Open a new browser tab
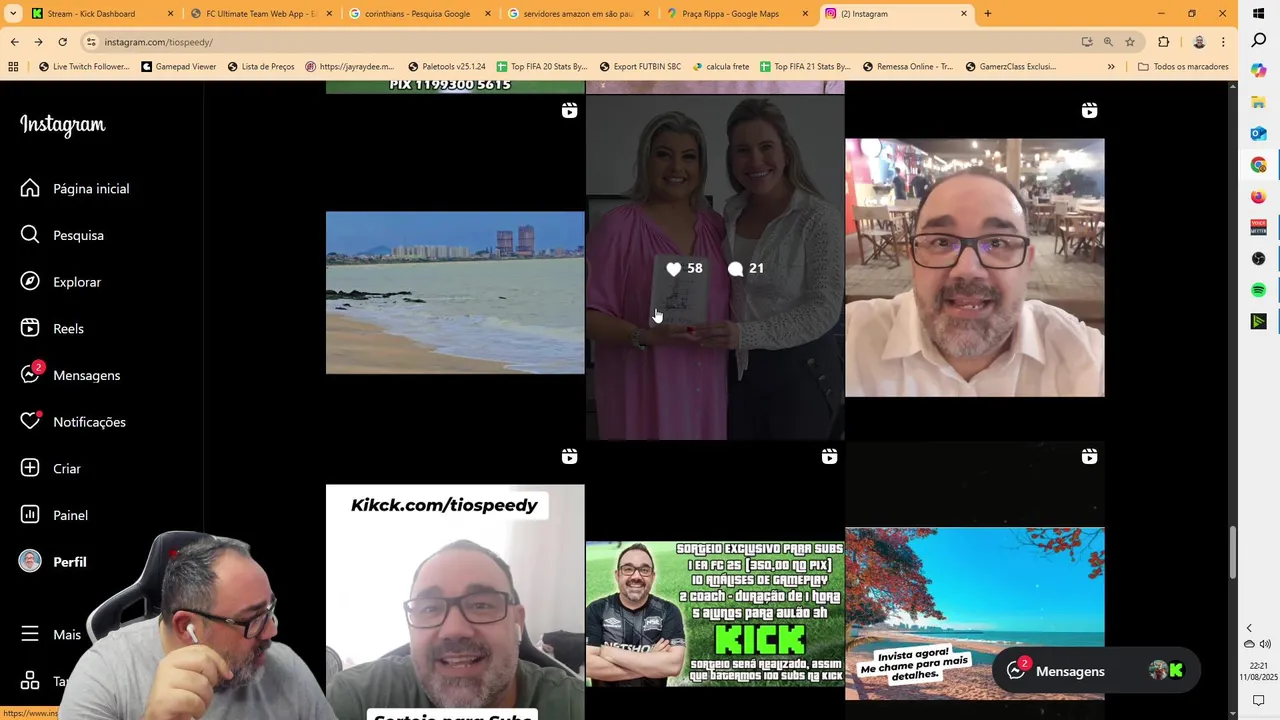This screenshot has width=1280, height=720. 988,14
